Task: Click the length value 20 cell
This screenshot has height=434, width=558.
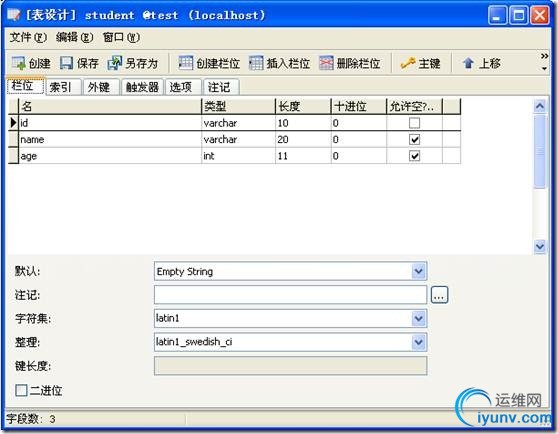Action: (x=303, y=139)
